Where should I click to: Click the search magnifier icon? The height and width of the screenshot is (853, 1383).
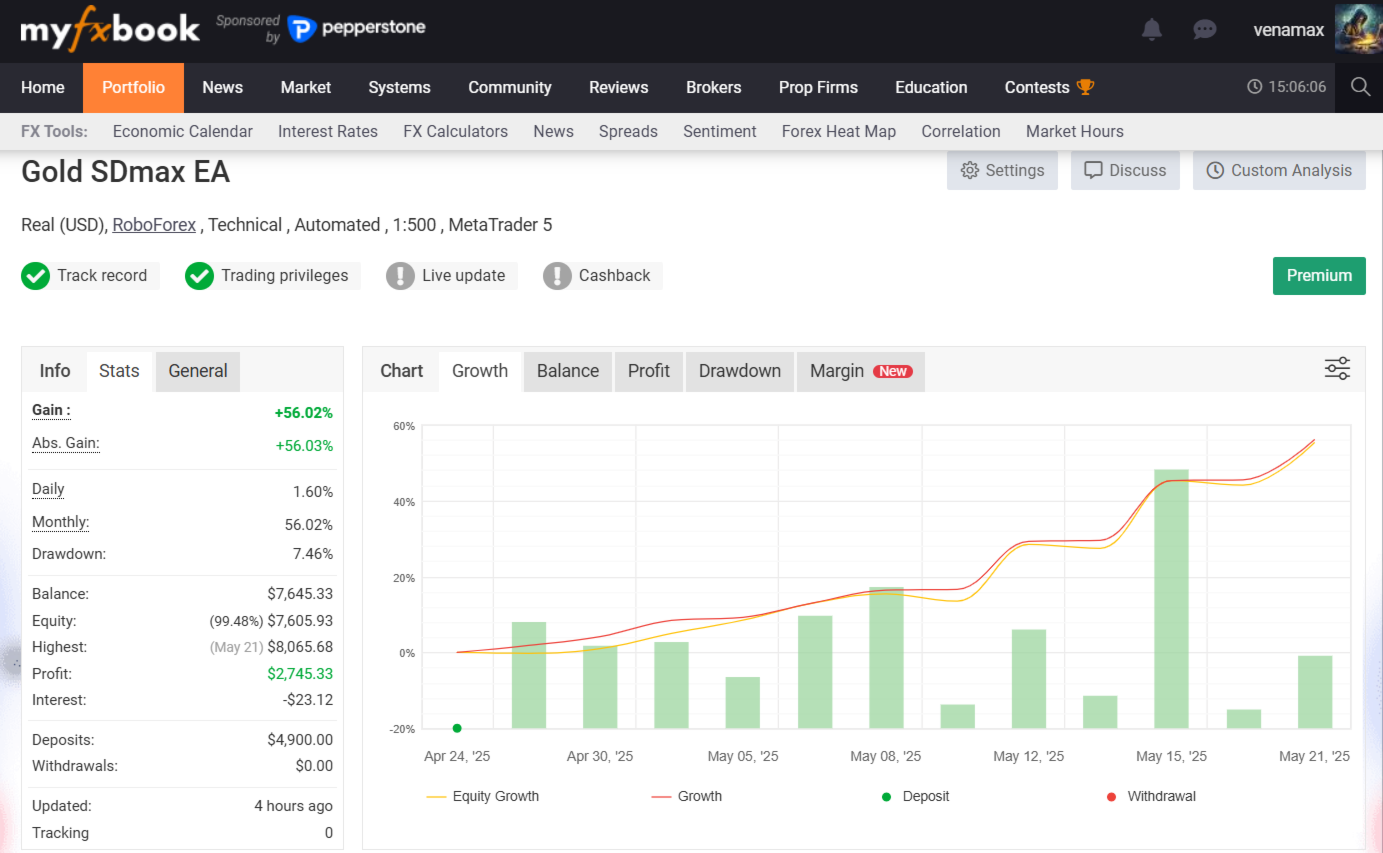(x=1360, y=87)
